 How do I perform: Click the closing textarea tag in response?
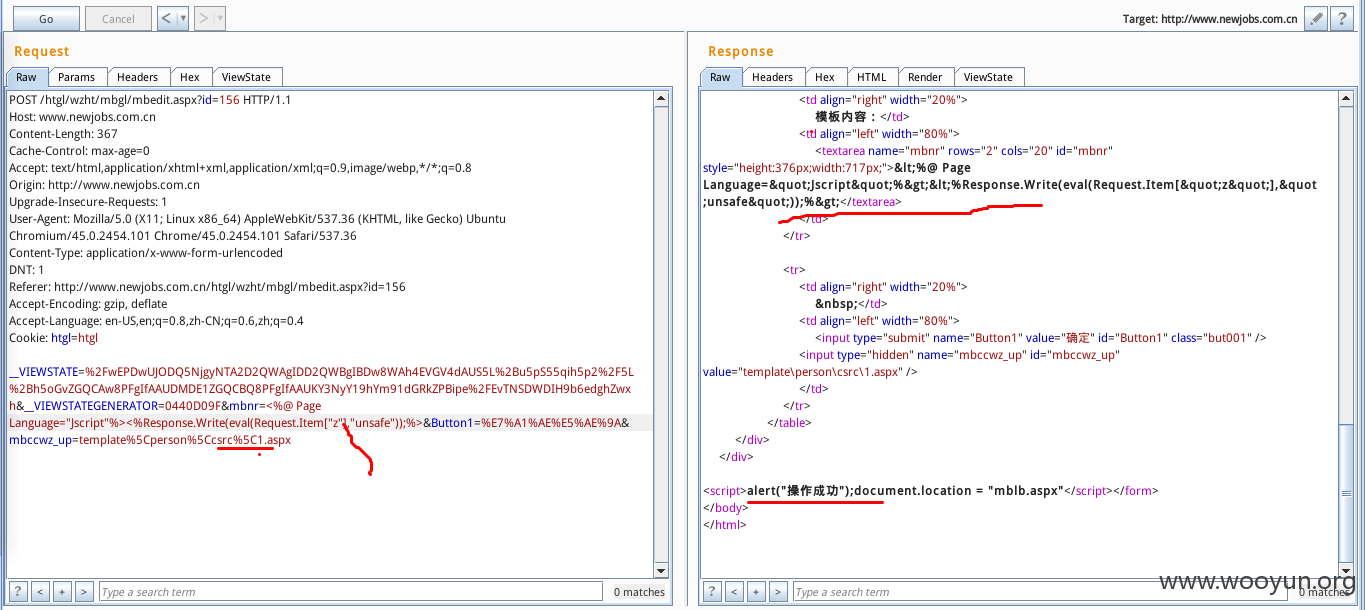(x=869, y=202)
